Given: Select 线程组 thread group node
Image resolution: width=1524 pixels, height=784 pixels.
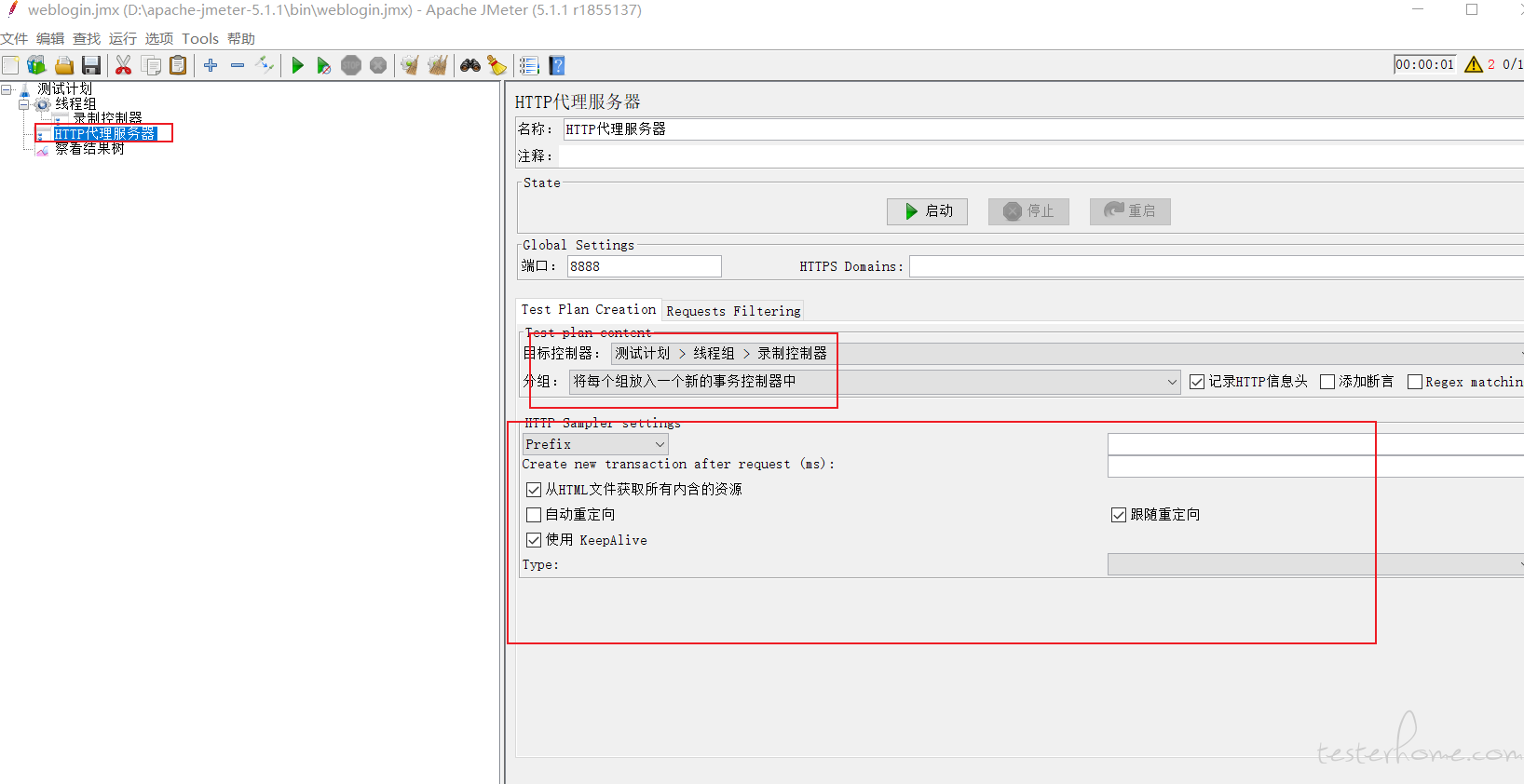Looking at the screenshot, I should point(75,103).
